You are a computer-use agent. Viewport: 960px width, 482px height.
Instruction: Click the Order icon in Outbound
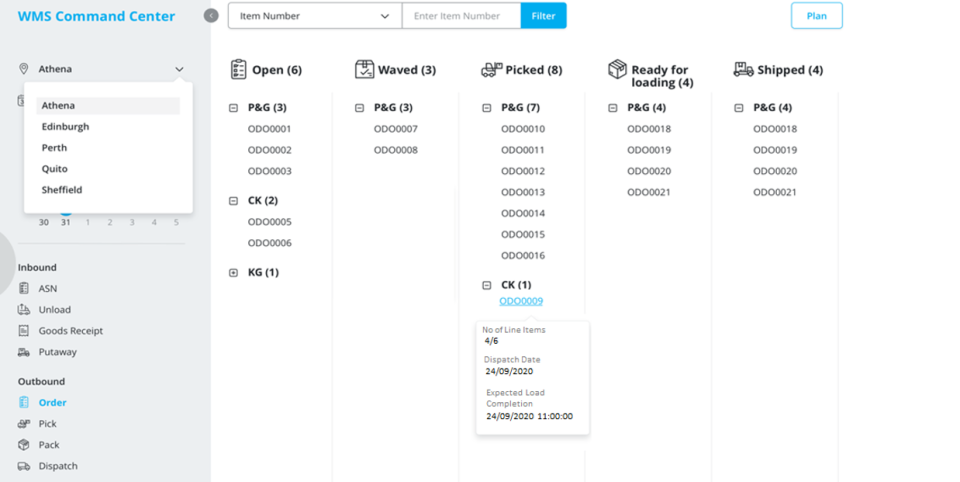pyautogui.click(x=24, y=402)
